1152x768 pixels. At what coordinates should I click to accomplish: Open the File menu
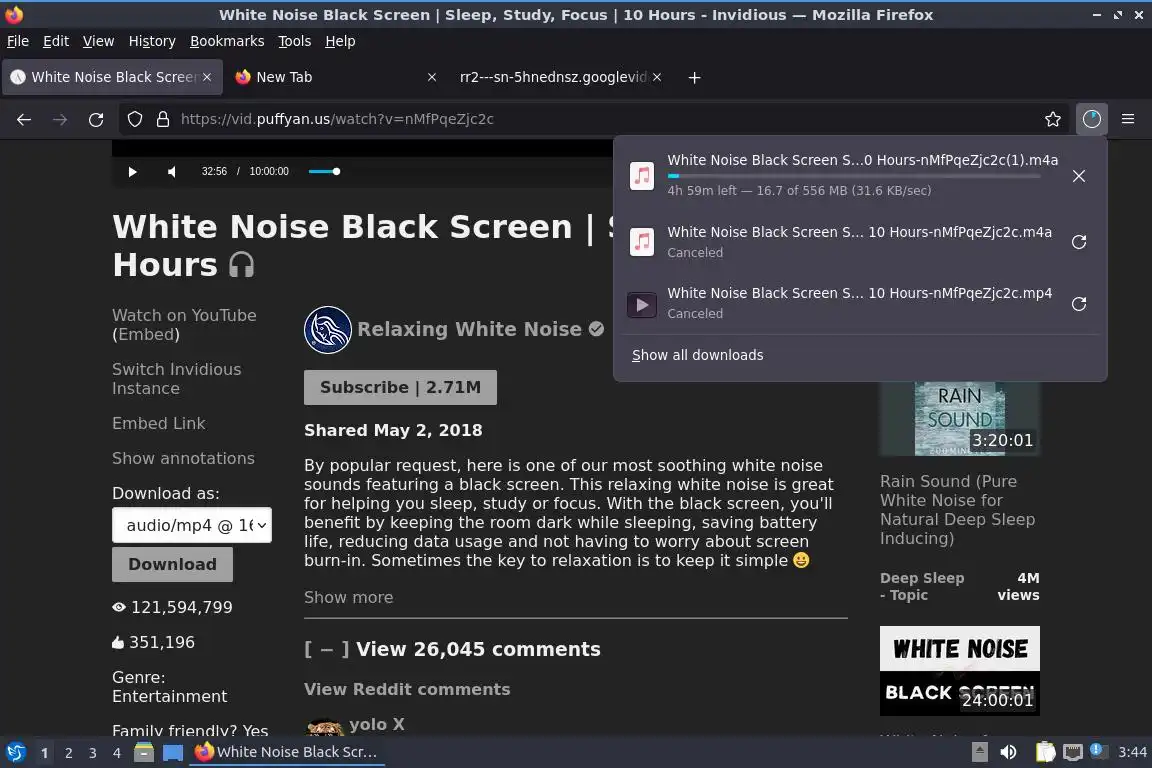pyautogui.click(x=18, y=41)
